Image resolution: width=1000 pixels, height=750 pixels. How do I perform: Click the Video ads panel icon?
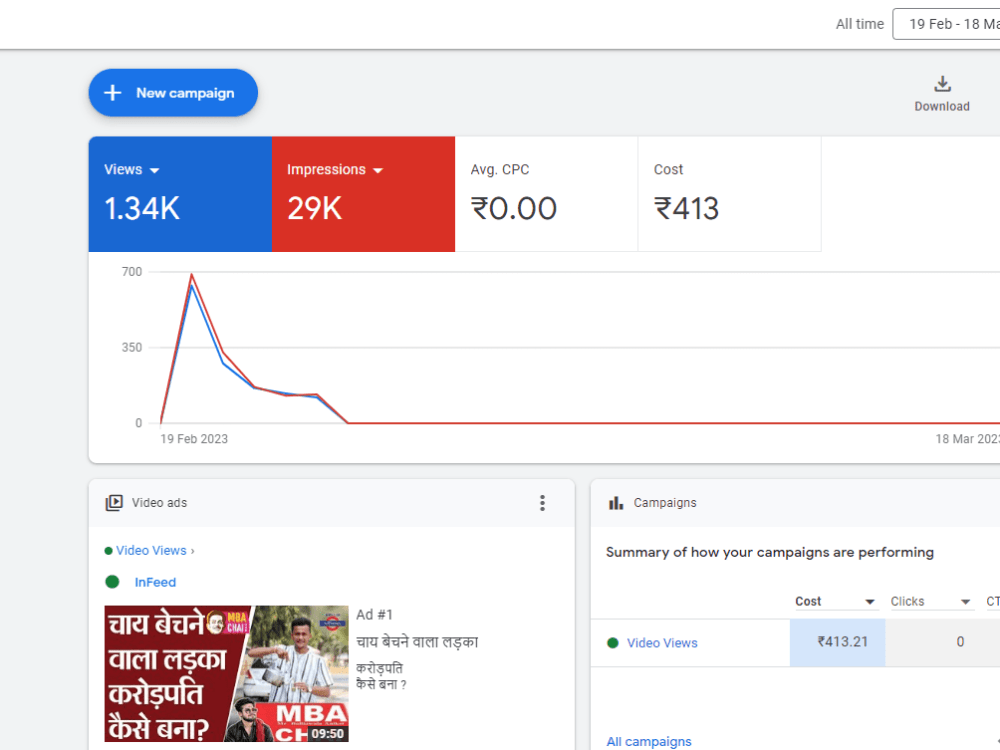coord(114,503)
